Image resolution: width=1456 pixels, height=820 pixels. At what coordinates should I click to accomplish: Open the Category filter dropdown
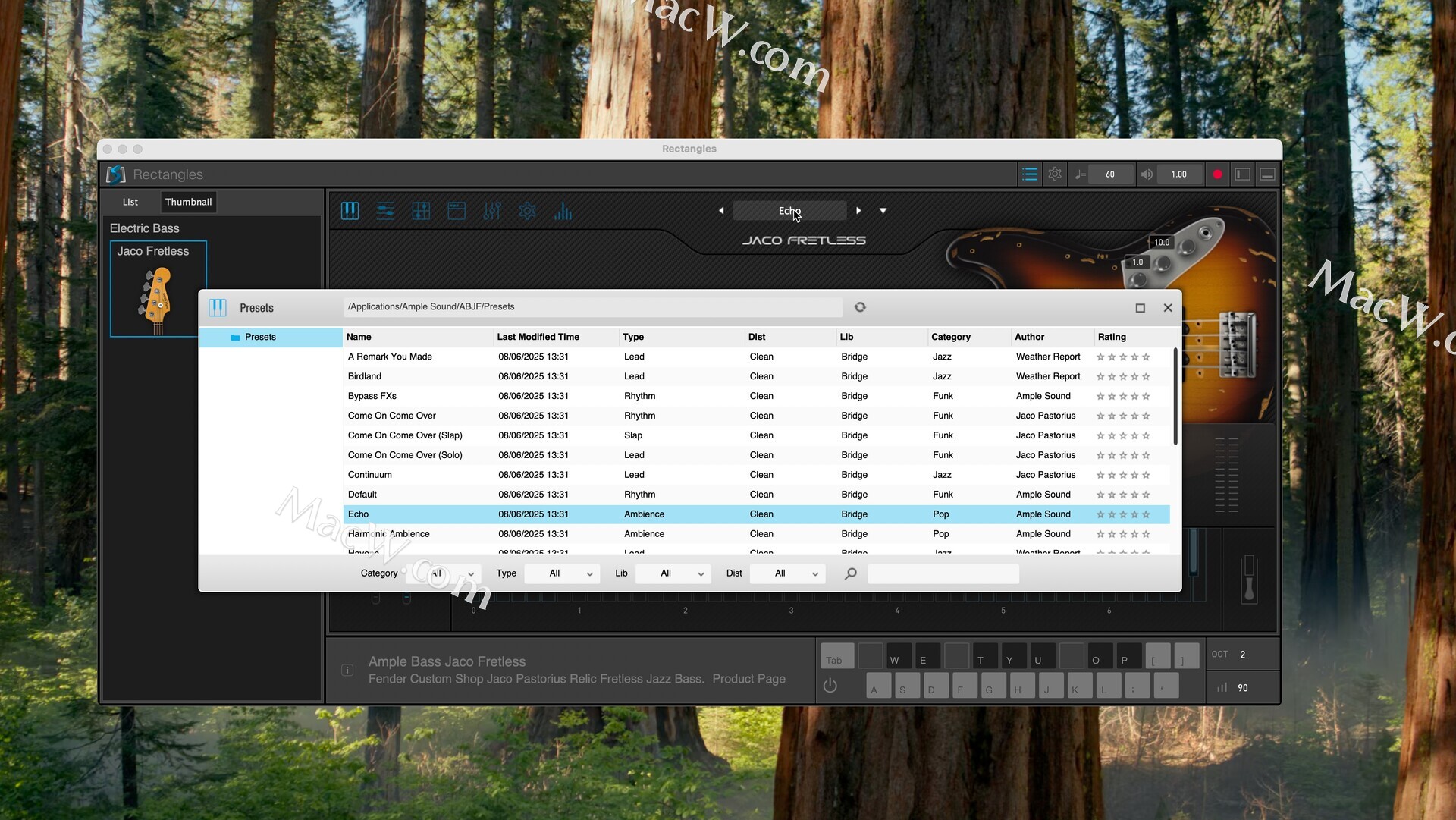point(443,573)
